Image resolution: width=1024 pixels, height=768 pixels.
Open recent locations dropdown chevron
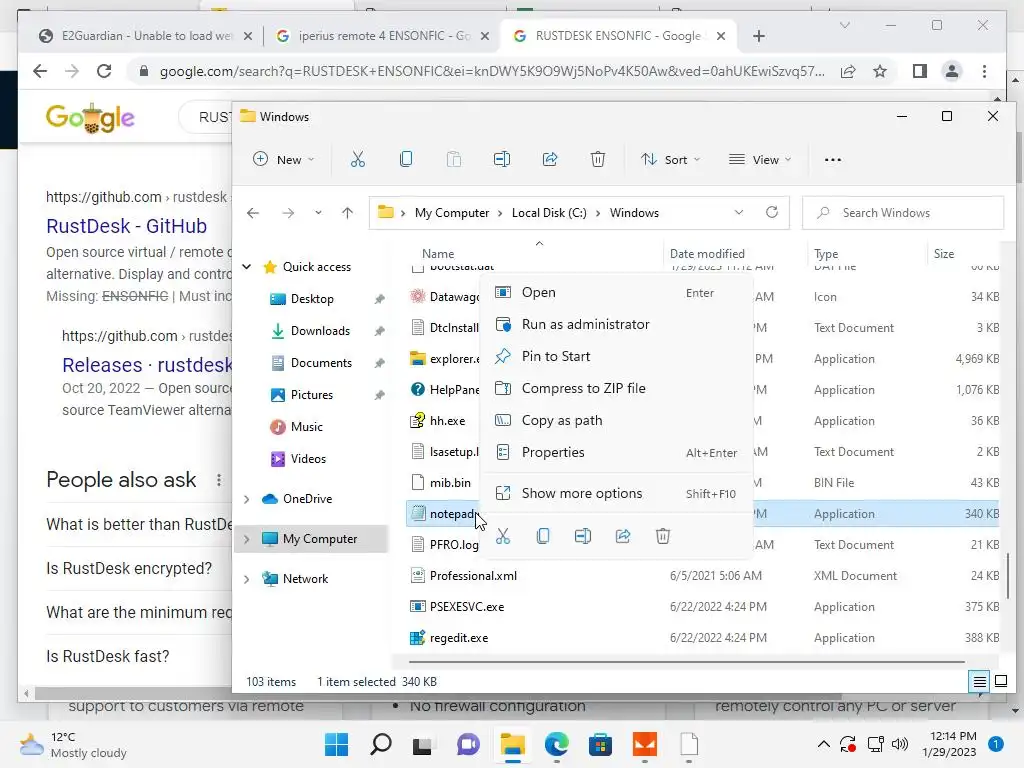[318, 213]
